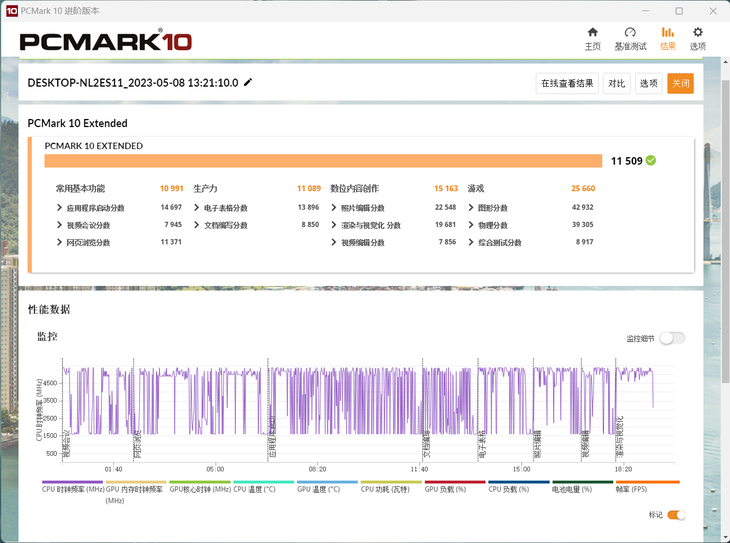
Task: Click the 性能数据 heading
Action: coord(49,310)
